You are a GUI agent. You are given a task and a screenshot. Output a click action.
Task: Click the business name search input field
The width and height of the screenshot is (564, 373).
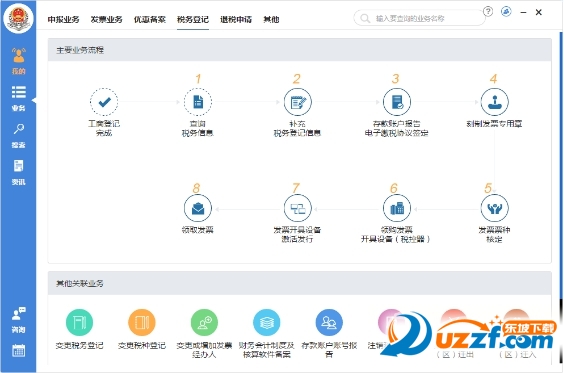pos(419,18)
